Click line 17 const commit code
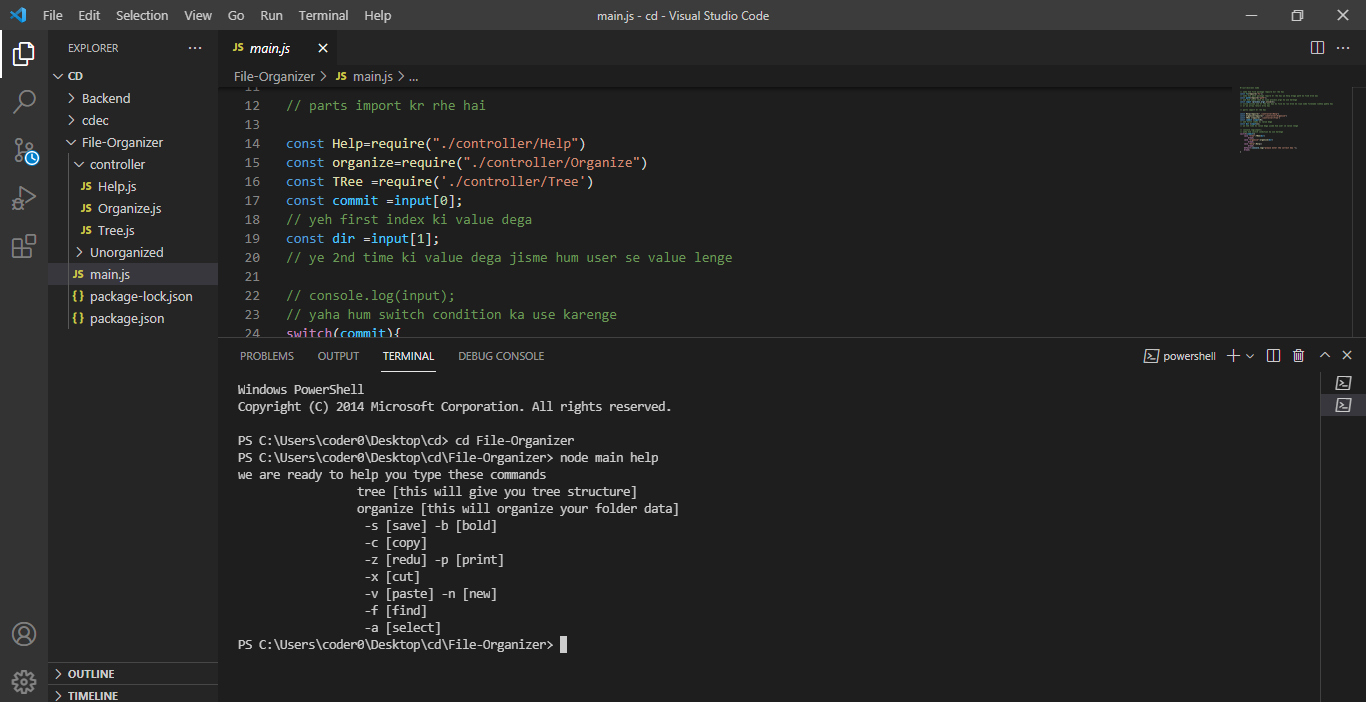This screenshot has width=1366, height=702. point(374,200)
